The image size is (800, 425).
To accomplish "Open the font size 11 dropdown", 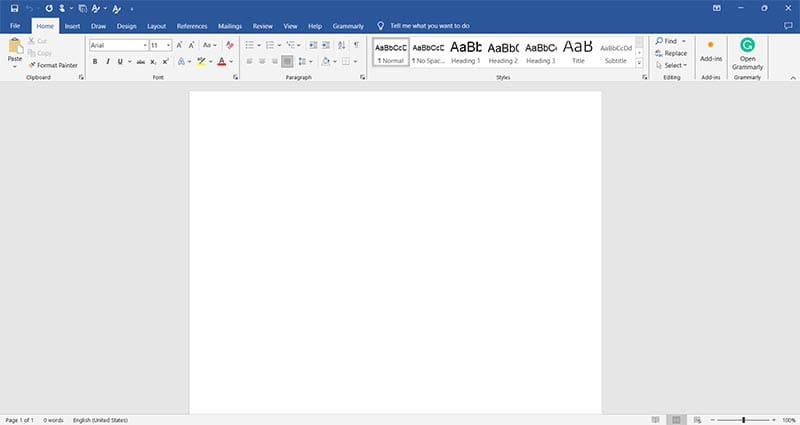I will click(168, 45).
